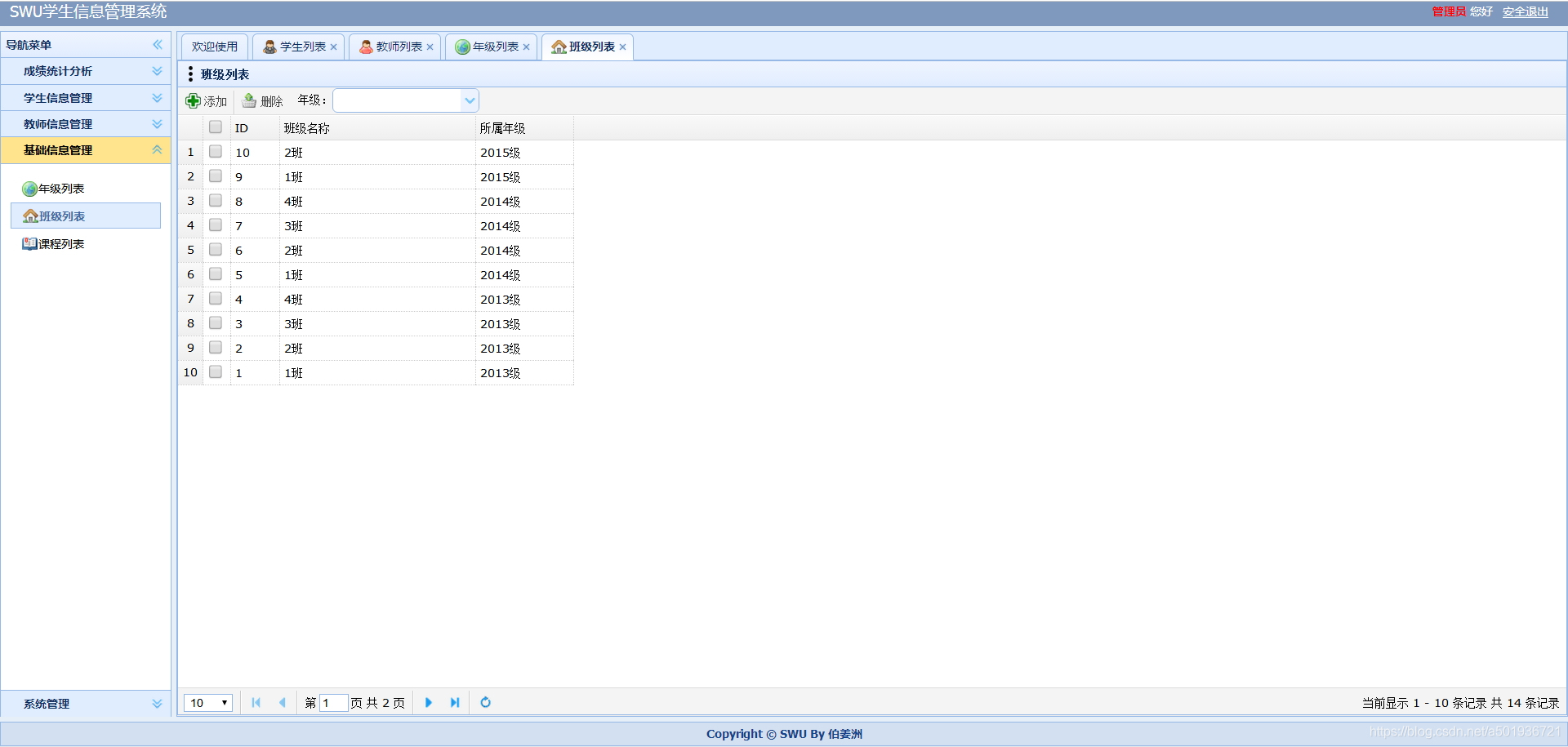Click the 安全退出 logout link

tap(1526, 11)
